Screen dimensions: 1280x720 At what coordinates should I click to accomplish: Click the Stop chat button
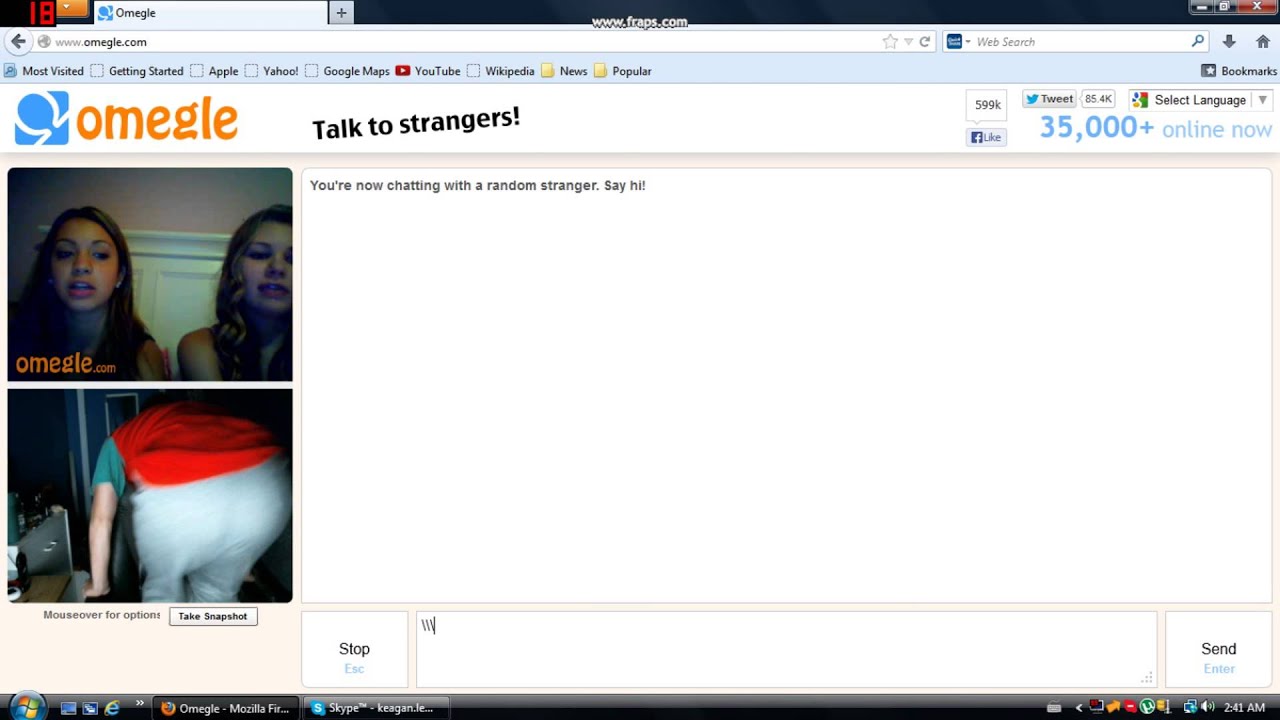tap(354, 650)
